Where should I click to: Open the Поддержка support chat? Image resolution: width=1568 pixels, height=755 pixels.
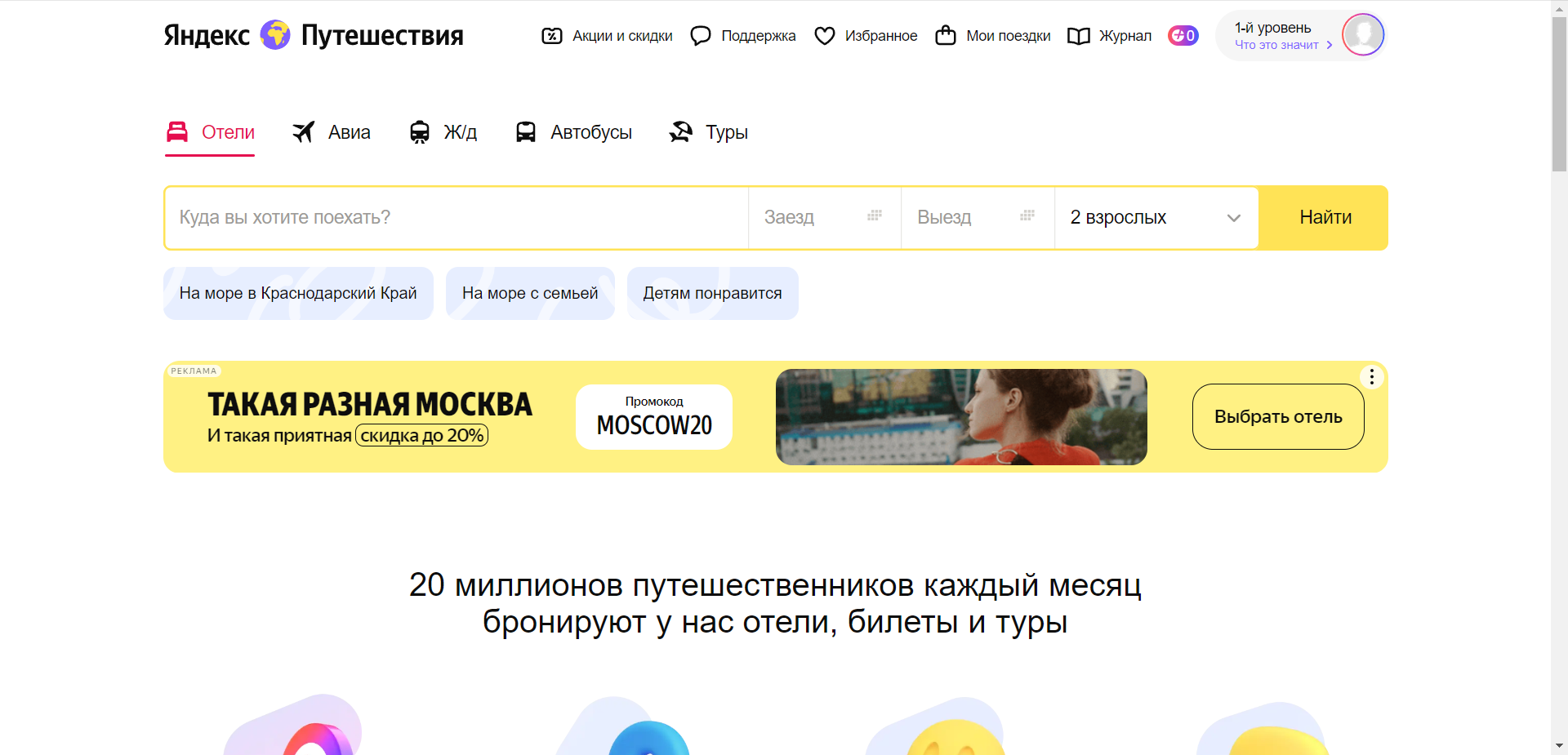742,35
